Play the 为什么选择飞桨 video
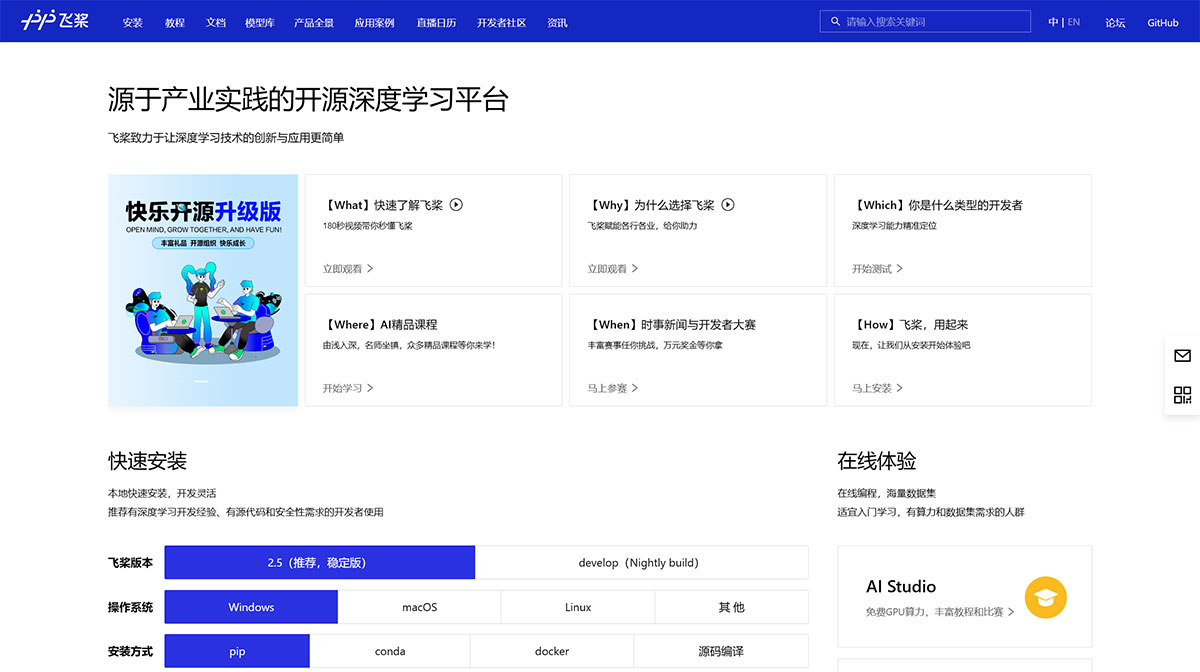Viewport: 1200px width, 672px height. 726,204
